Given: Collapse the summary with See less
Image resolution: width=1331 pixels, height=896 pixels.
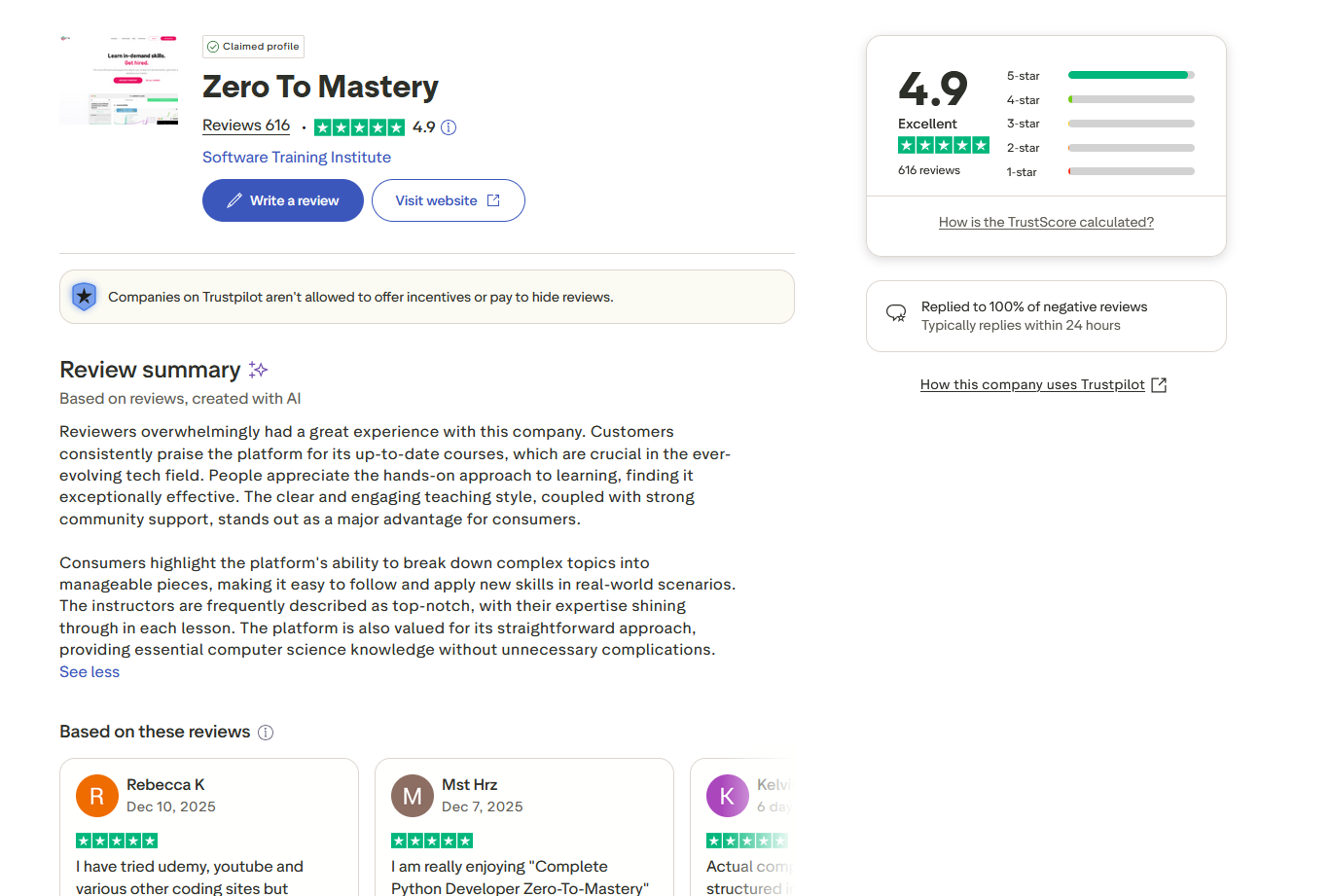Looking at the screenshot, I should point(90,672).
